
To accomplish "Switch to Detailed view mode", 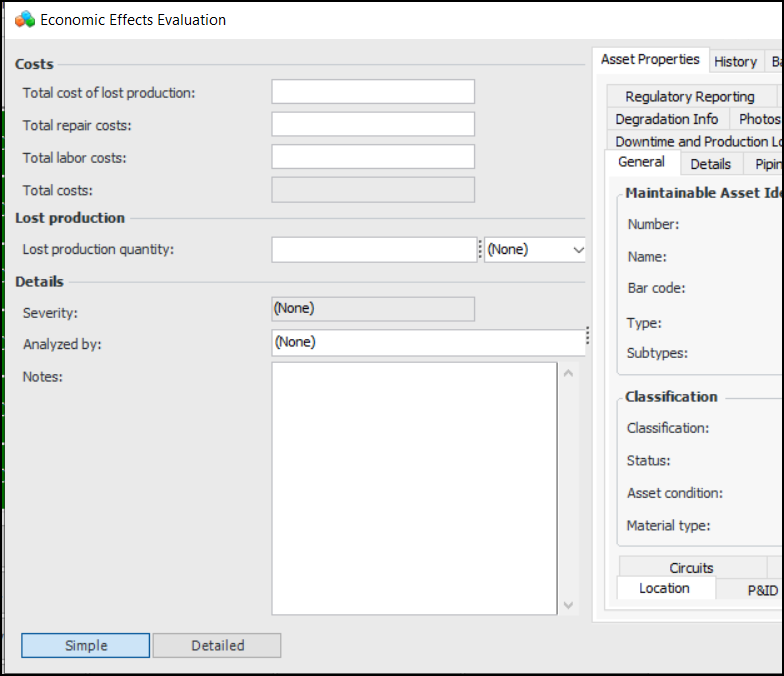I will 217,645.
